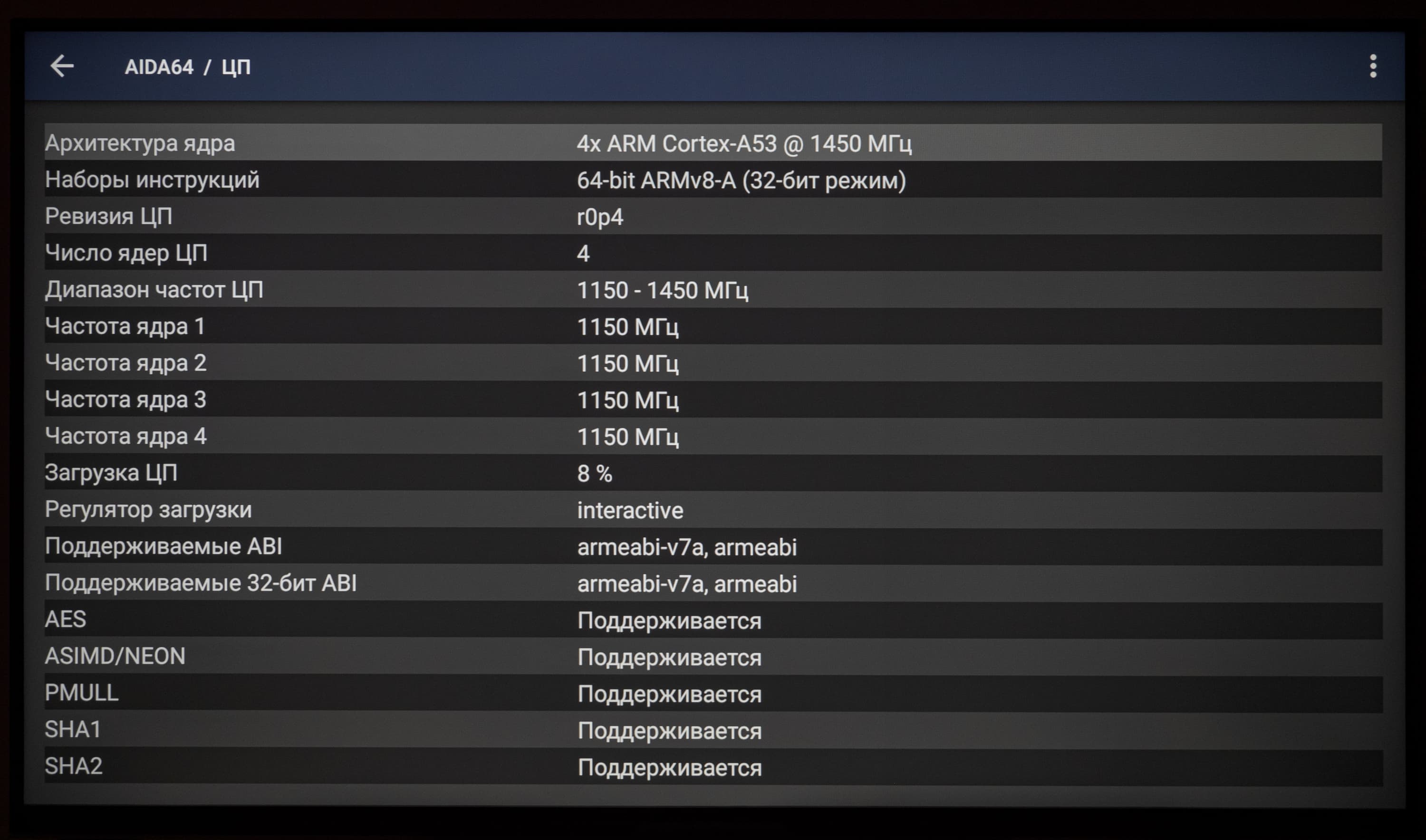The height and width of the screenshot is (840, 1426).
Task: Tap the PMULL support row
Action: 713,693
